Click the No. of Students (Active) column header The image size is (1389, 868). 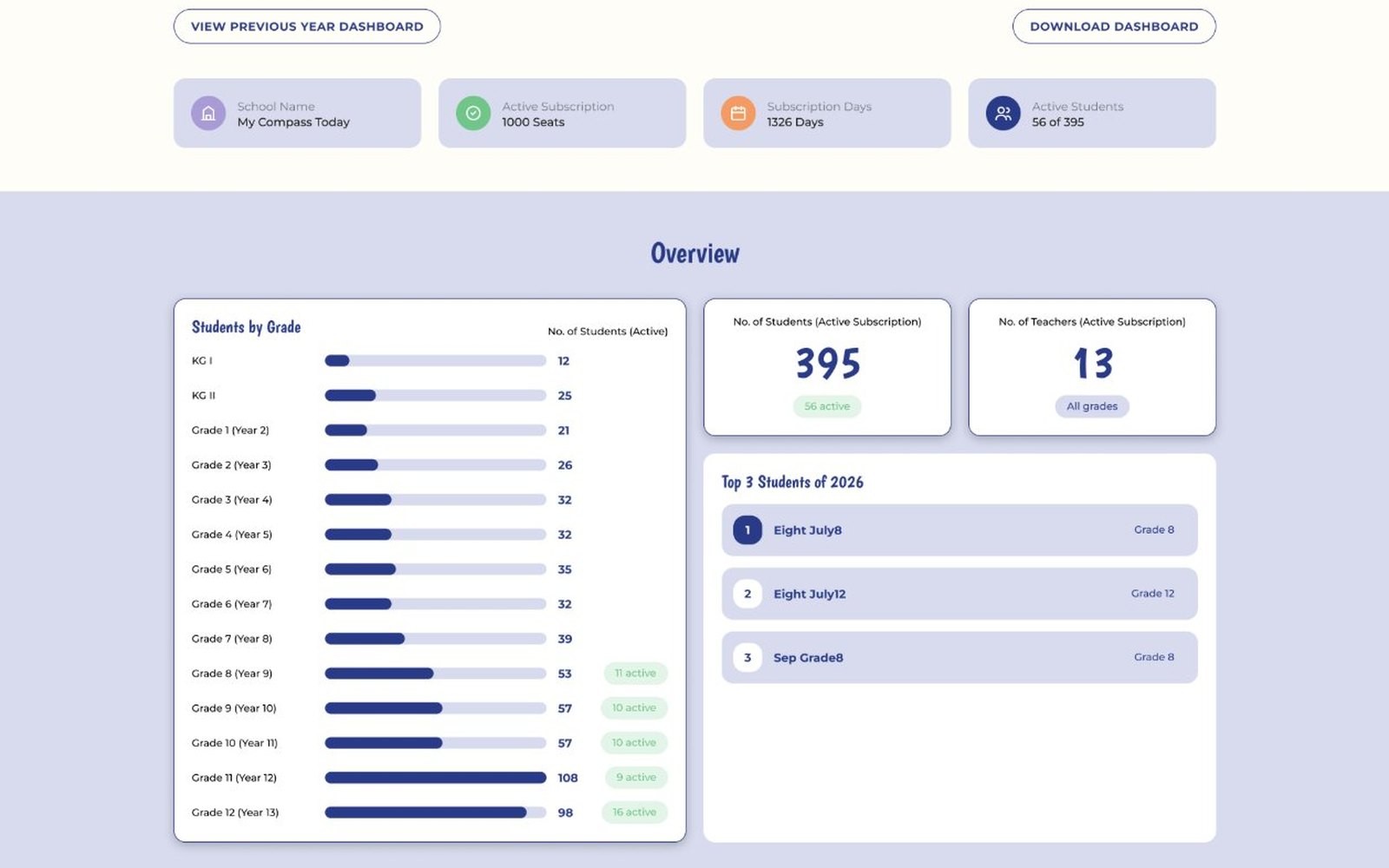[608, 332]
